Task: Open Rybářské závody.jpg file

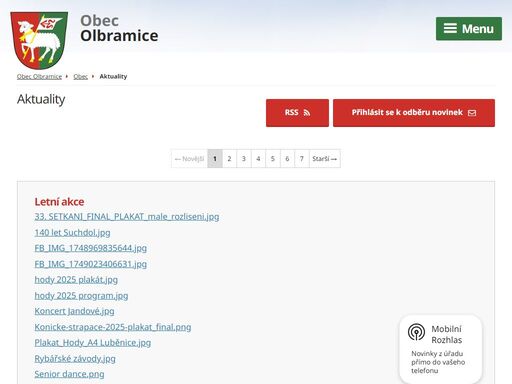Action: coord(75,359)
